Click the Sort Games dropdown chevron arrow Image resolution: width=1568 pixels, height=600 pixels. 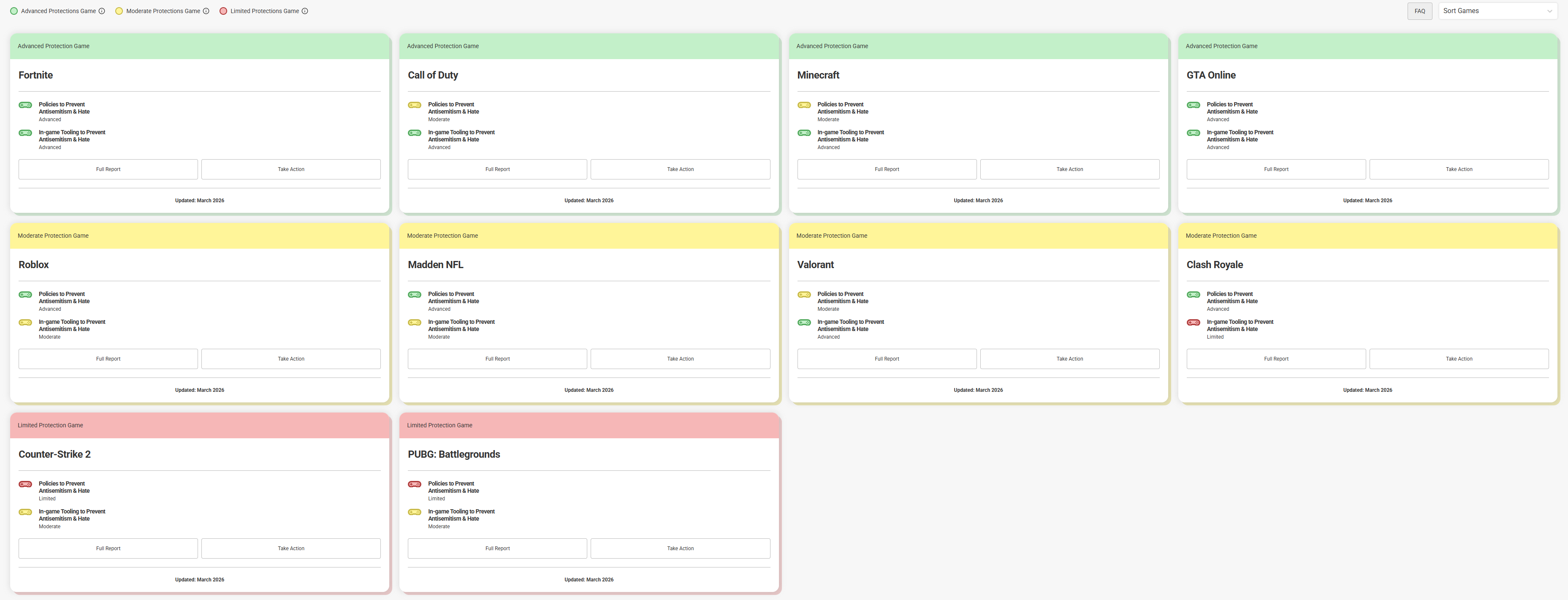(1549, 11)
